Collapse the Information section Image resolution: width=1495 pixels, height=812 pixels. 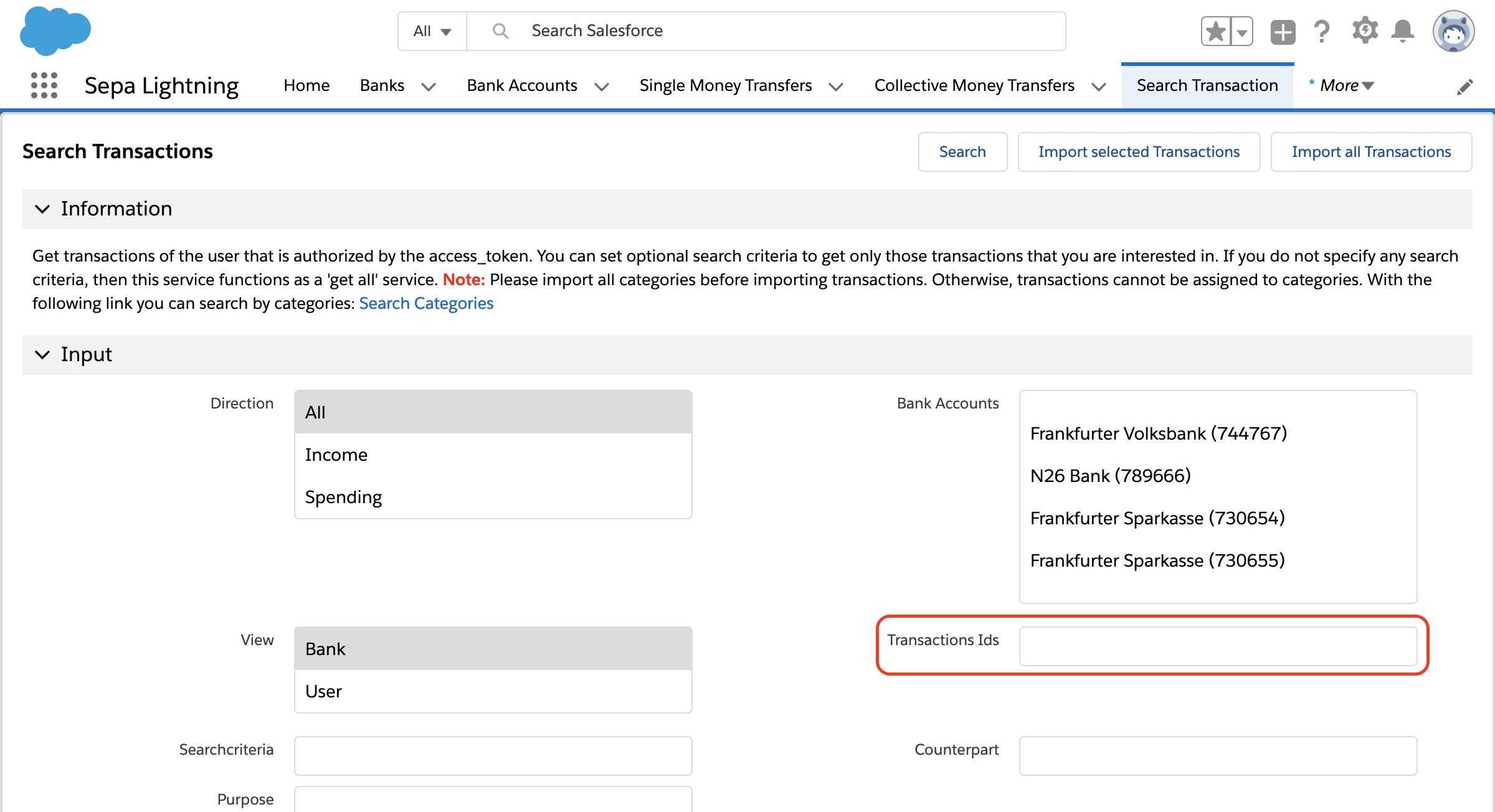pyautogui.click(x=42, y=209)
